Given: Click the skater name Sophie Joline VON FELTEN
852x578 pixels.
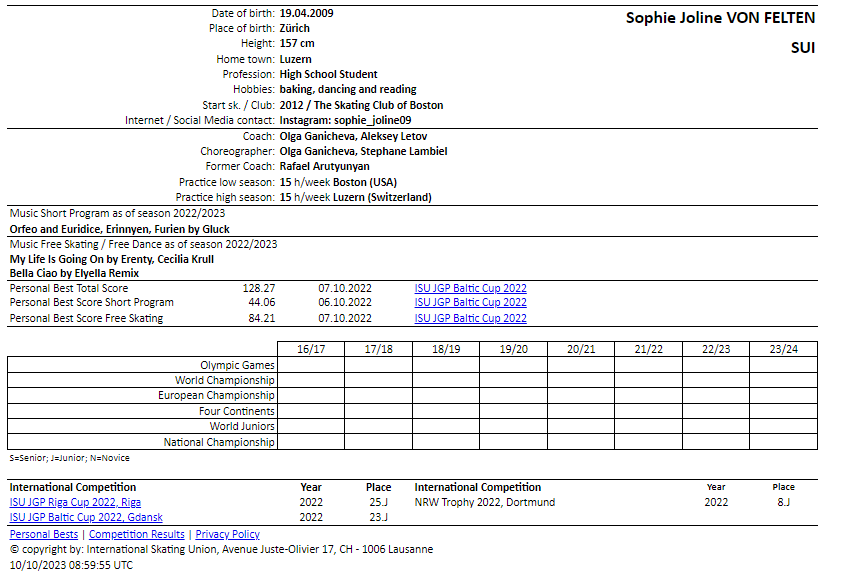Looking at the screenshot, I should (x=720, y=18).
